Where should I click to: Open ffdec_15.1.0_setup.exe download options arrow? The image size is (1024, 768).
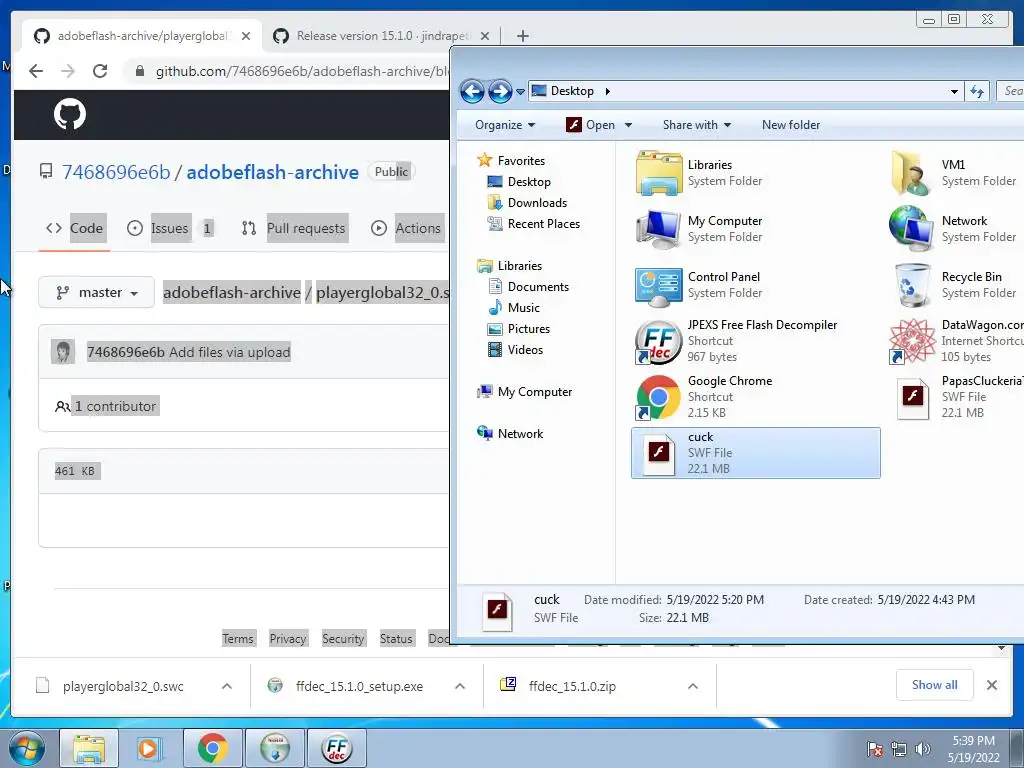[460, 686]
